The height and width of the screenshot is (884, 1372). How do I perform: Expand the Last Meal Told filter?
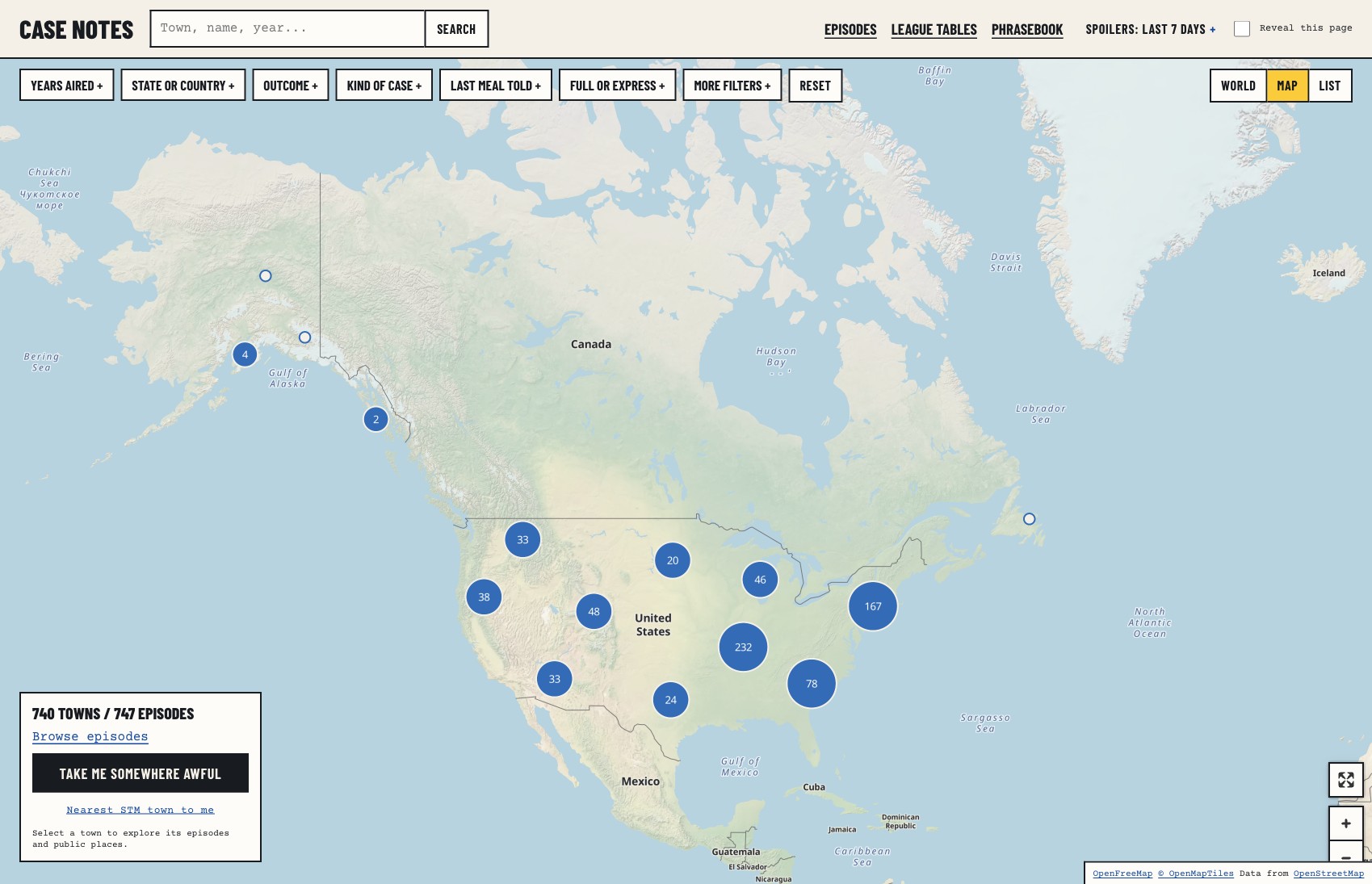click(x=496, y=86)
